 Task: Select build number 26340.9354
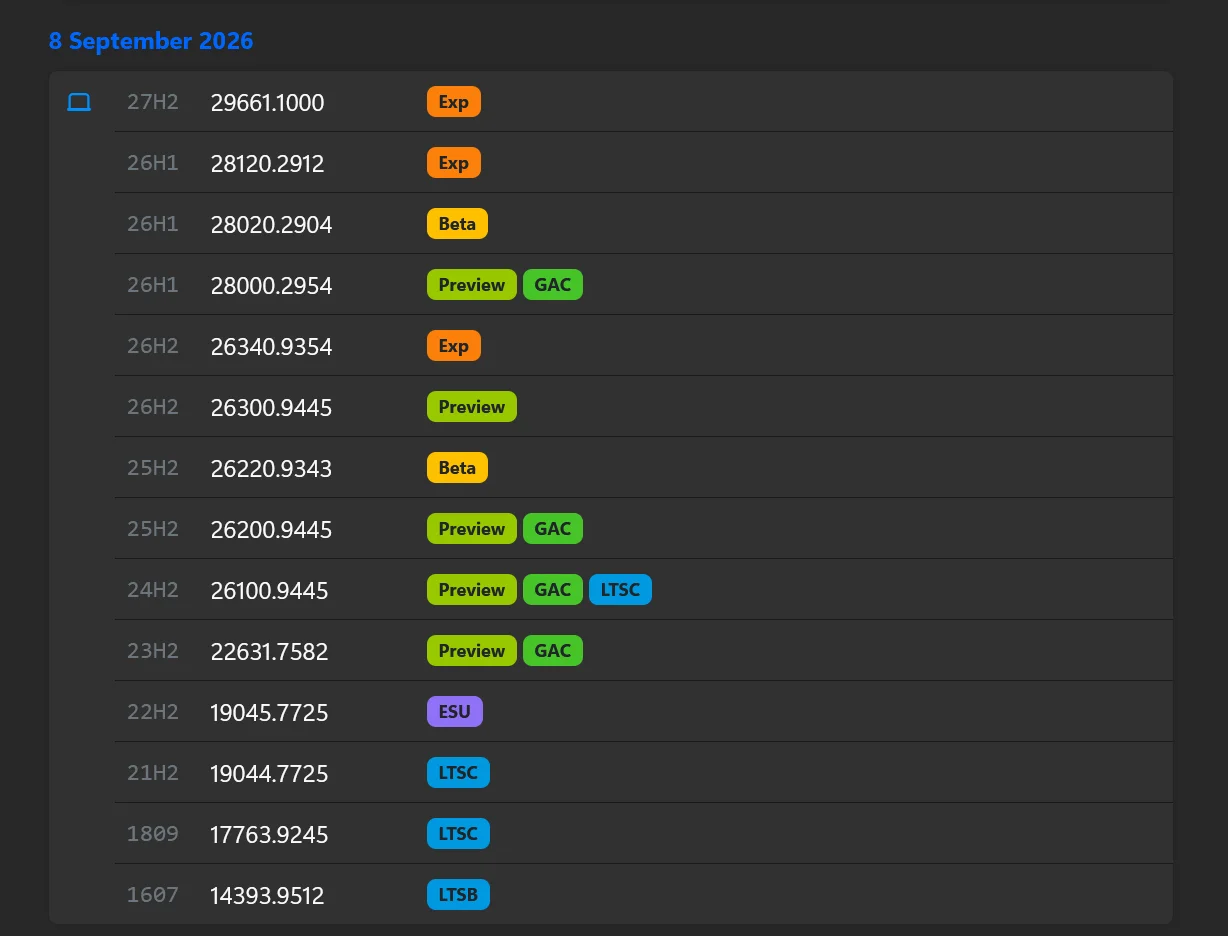(x=271, y=346)
